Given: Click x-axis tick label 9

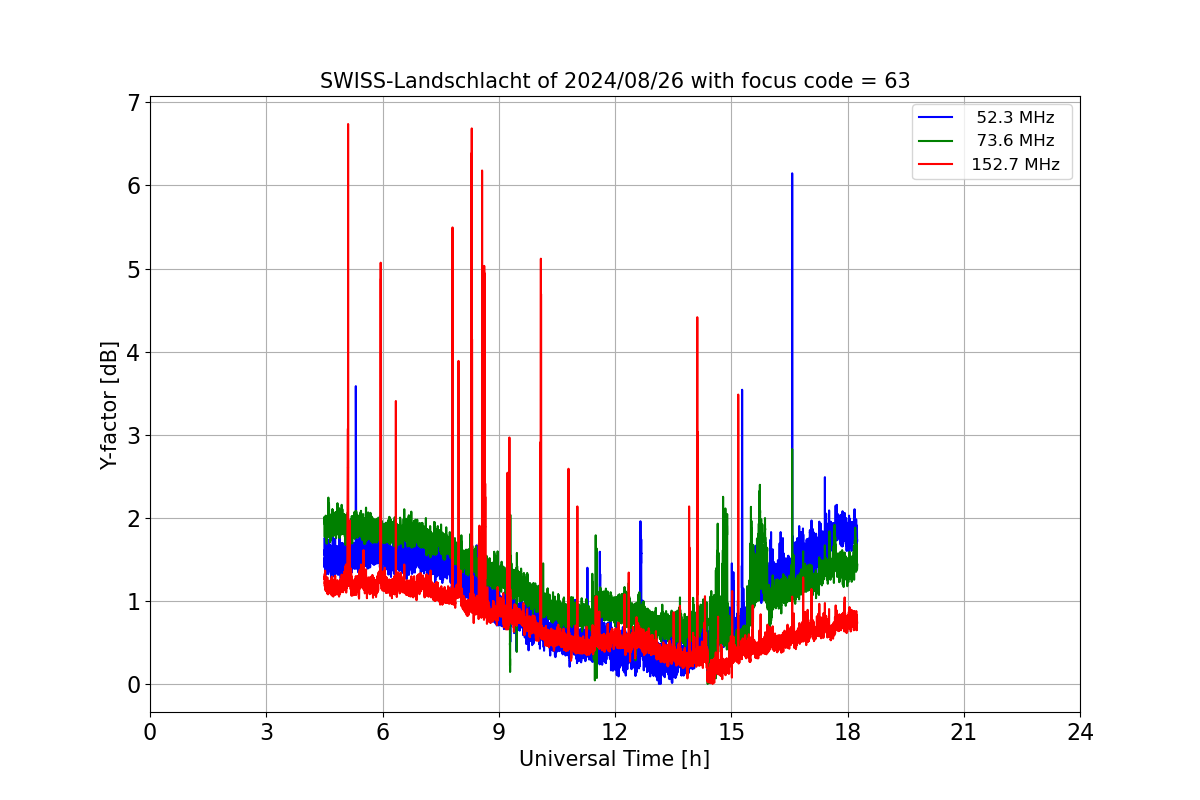Looking at the screenshot, I should (499, 732).
